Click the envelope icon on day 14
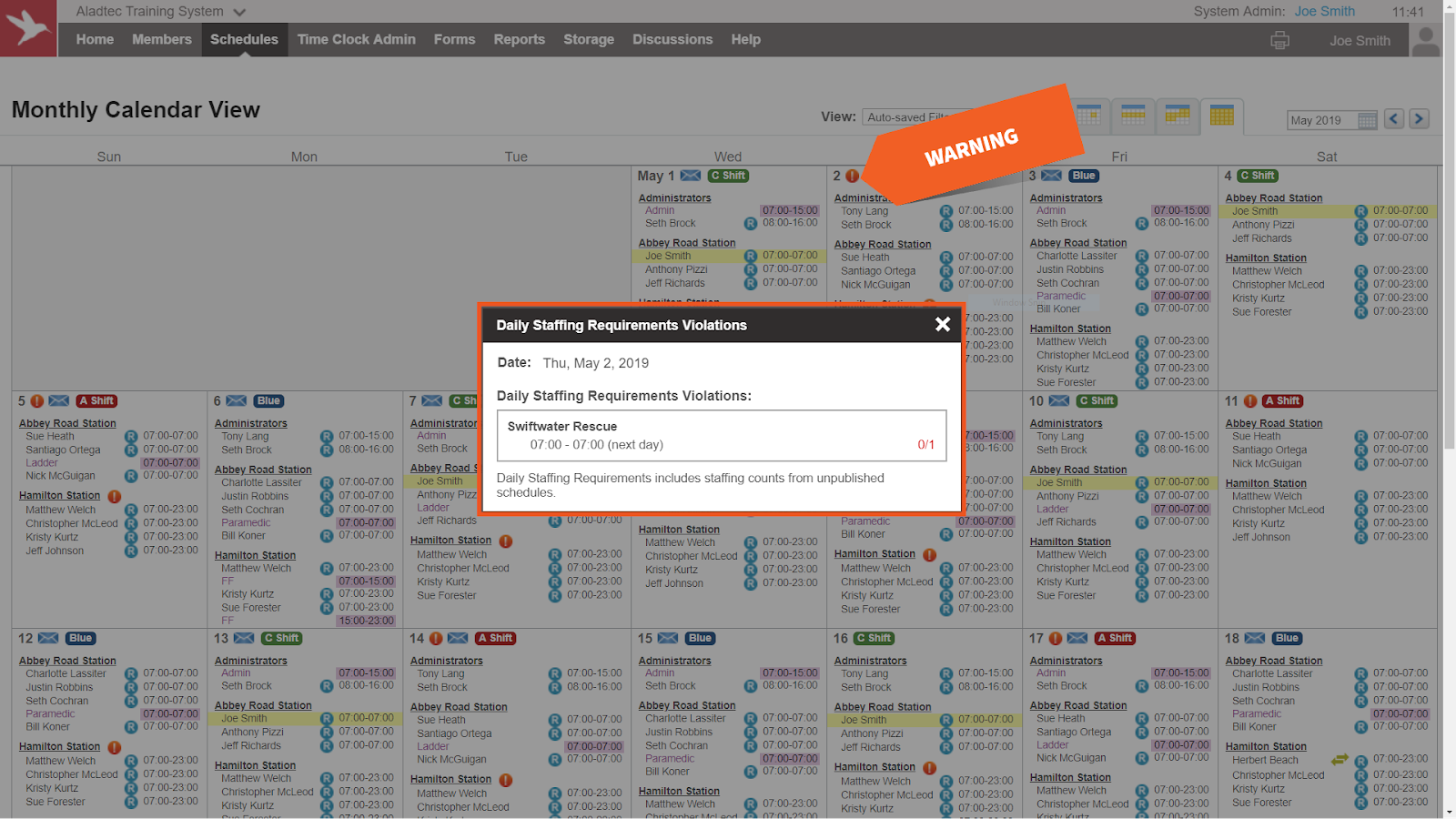 pyautogui.click(x=459, y=639)
